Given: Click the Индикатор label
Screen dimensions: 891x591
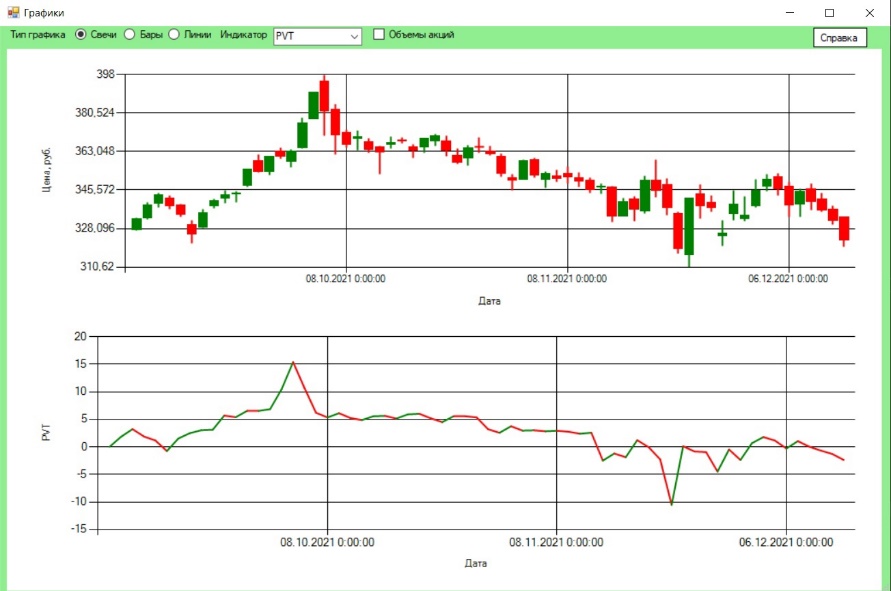Looking at the screenshot, I should (243, 35).
